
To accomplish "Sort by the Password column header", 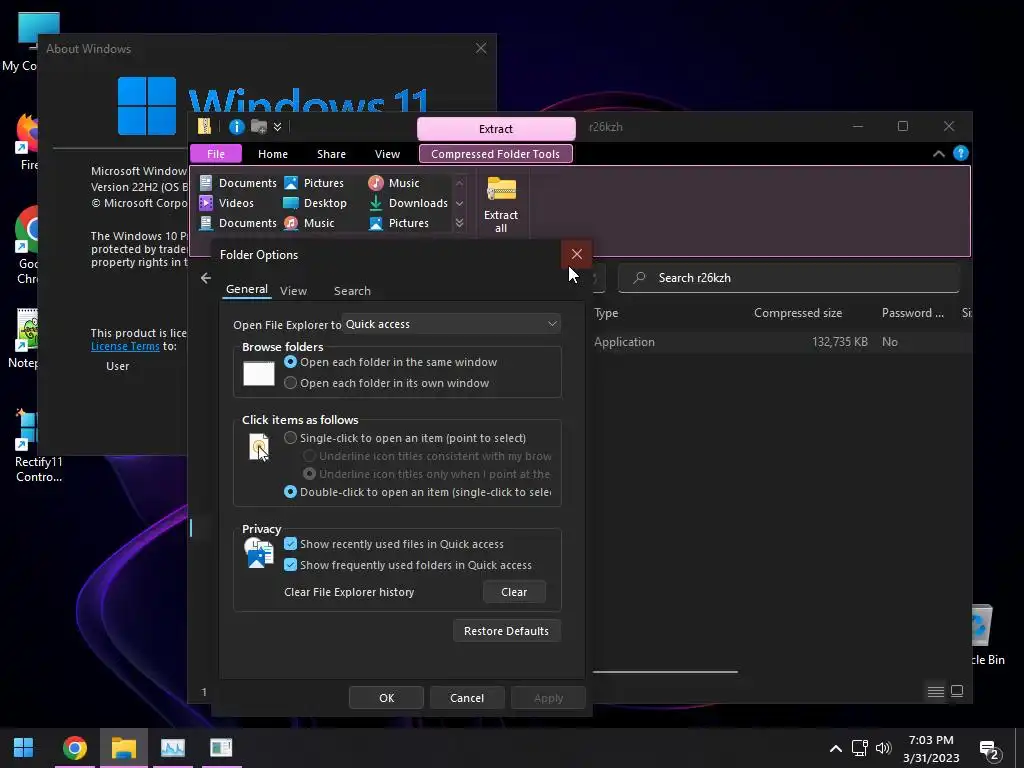I will click(x=912, y=313).
